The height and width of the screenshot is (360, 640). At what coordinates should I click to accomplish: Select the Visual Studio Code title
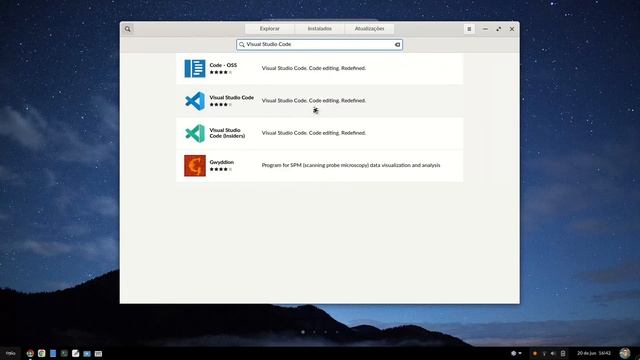[231, 98]
